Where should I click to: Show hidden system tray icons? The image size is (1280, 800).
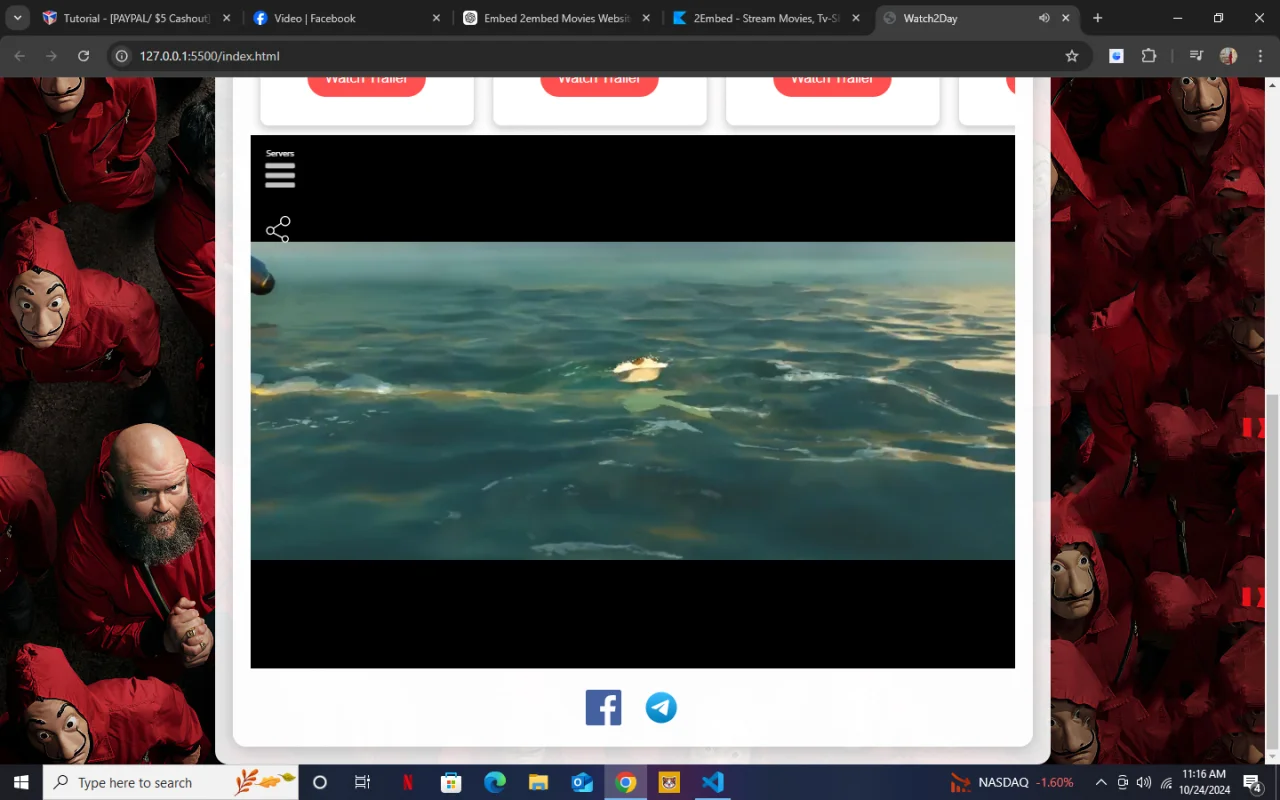1101,782
